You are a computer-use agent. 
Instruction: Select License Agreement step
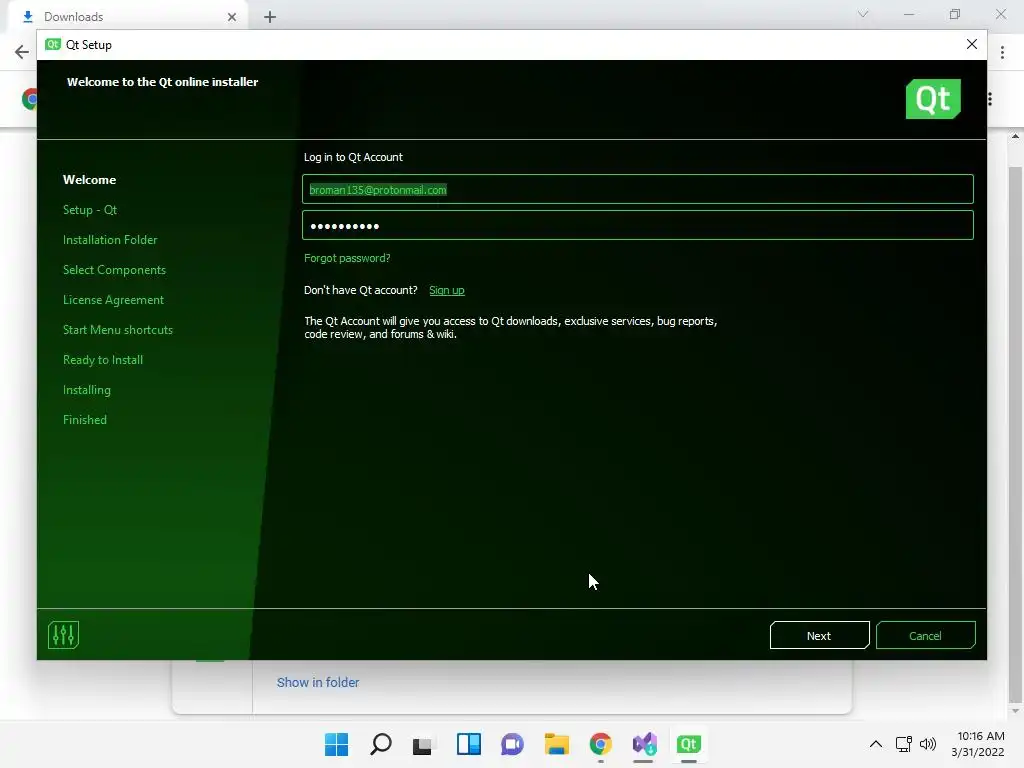click(114, 300)
